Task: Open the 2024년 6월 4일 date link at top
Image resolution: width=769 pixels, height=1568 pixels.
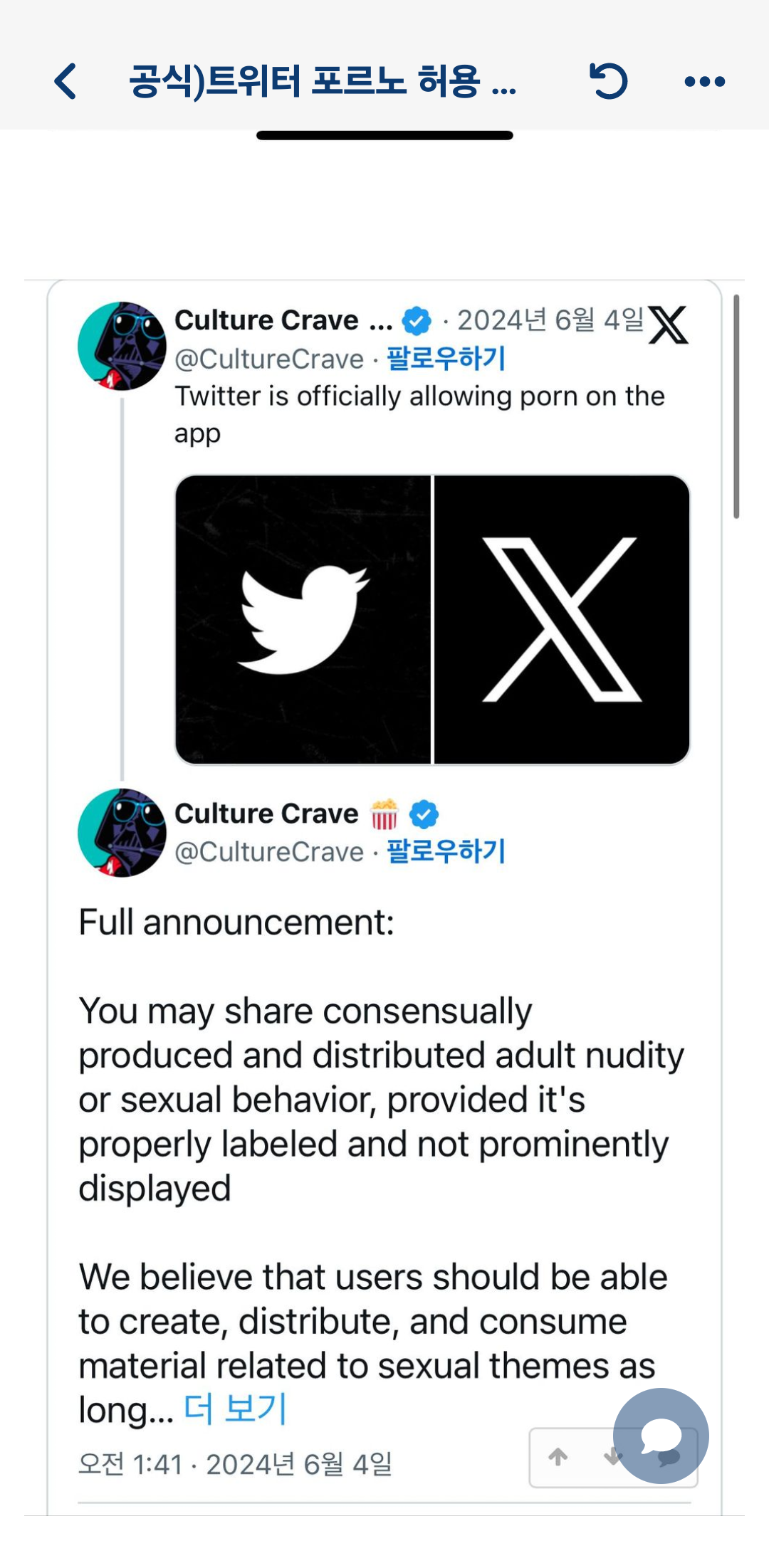Action: [550, 320]
